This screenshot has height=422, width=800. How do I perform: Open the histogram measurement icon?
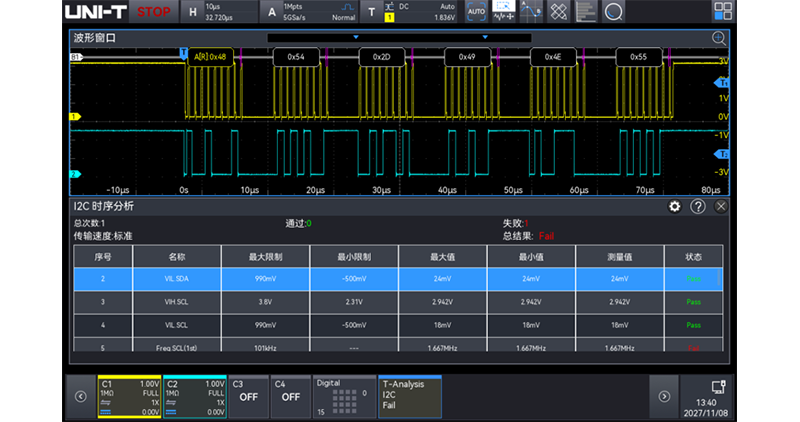pos(586,12)
